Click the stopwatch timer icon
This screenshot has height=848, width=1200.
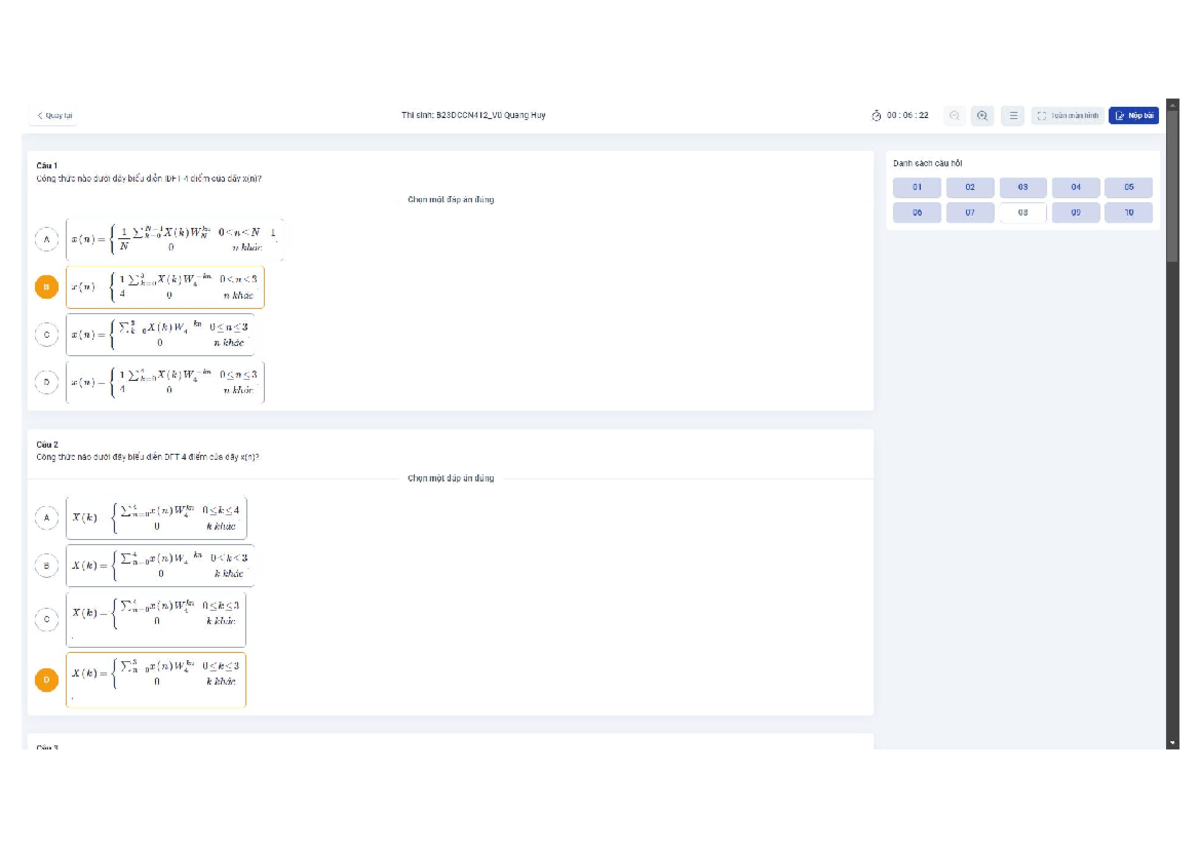(877, 116)
